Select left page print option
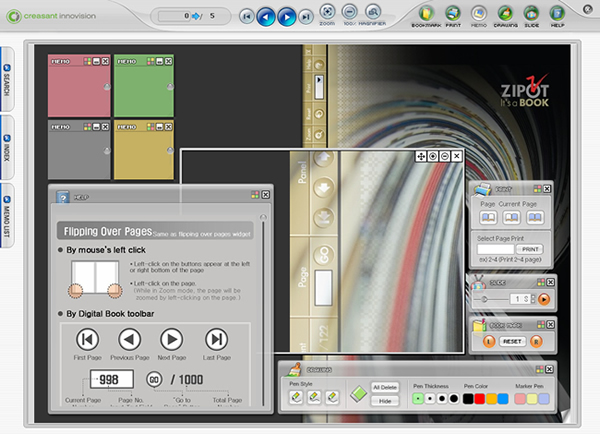 488,218
